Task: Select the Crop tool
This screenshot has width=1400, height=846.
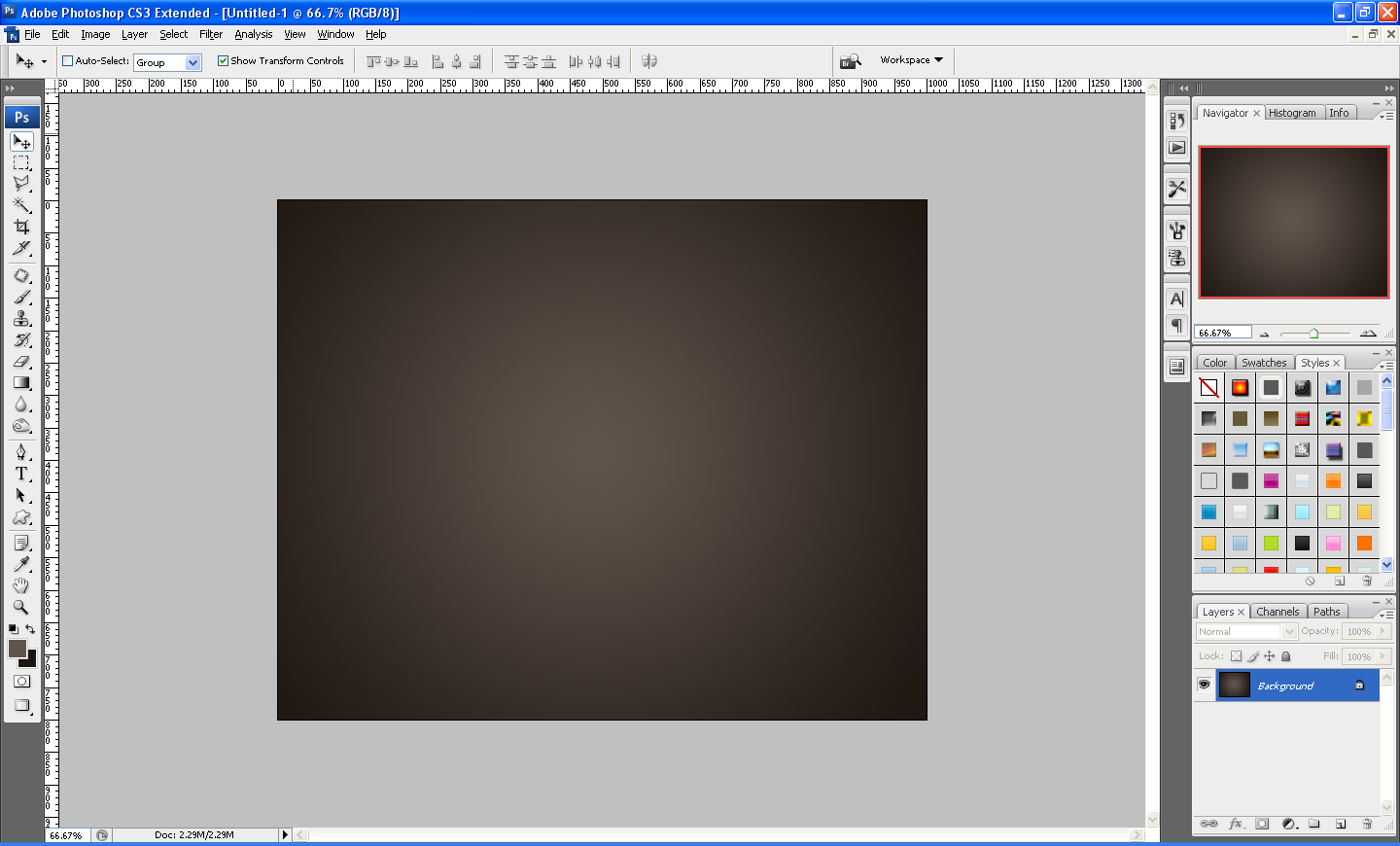Action: click(21, 226)
